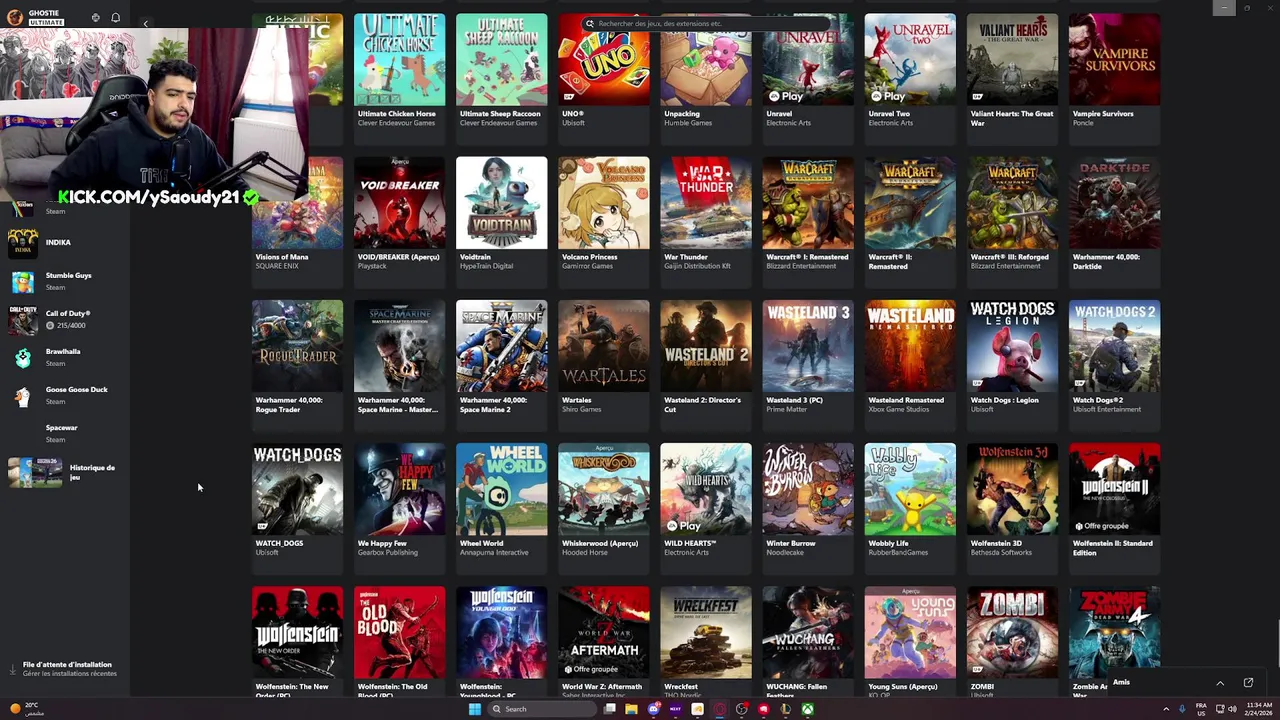Image resolution: width=1280 pixels, height=720 pixels.
Task: Open the GHOSTIE profile avatar
Action: click(x=14, y=17)
